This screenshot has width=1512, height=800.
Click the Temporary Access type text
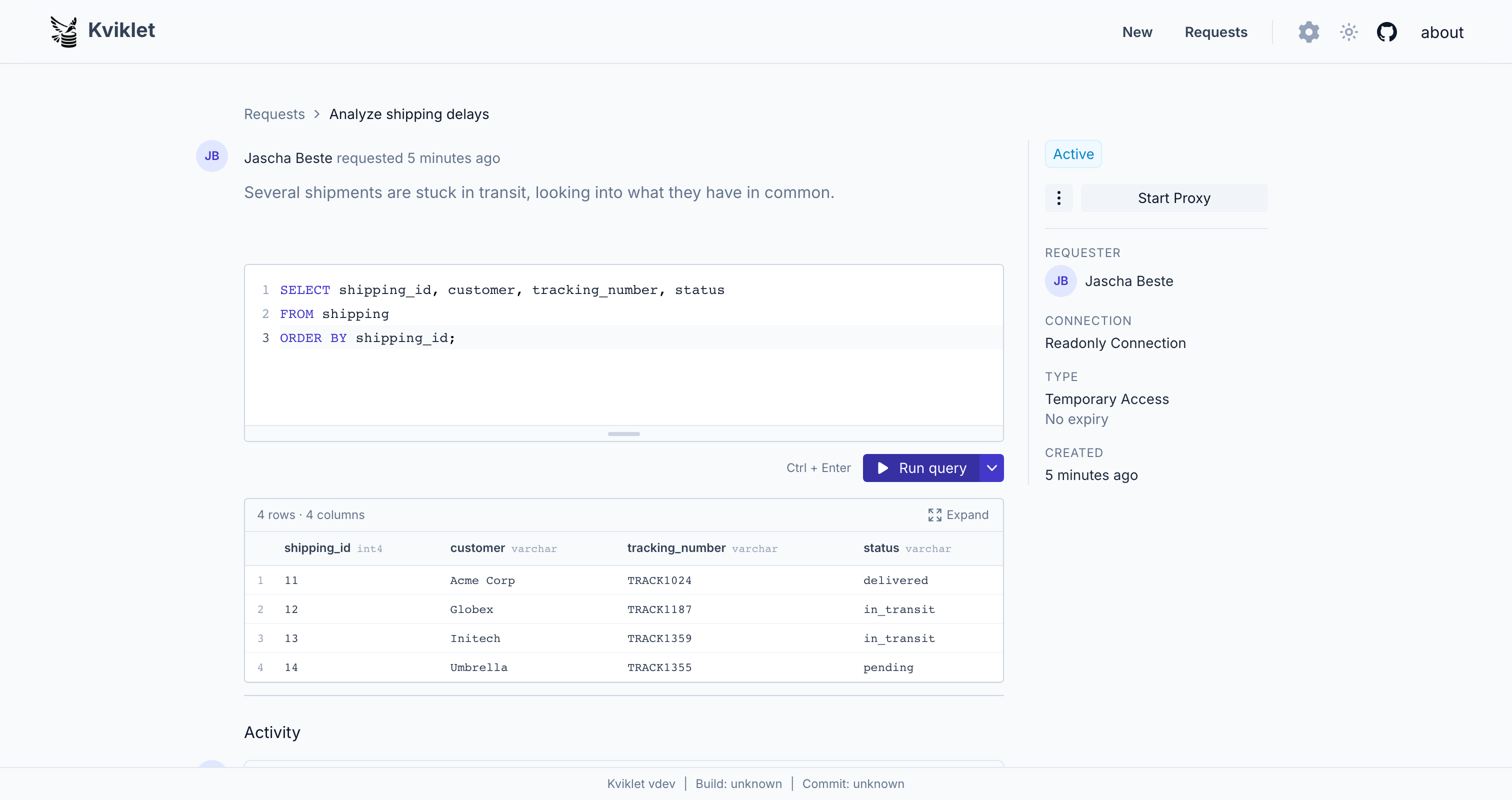click(x=1106, y=399)
